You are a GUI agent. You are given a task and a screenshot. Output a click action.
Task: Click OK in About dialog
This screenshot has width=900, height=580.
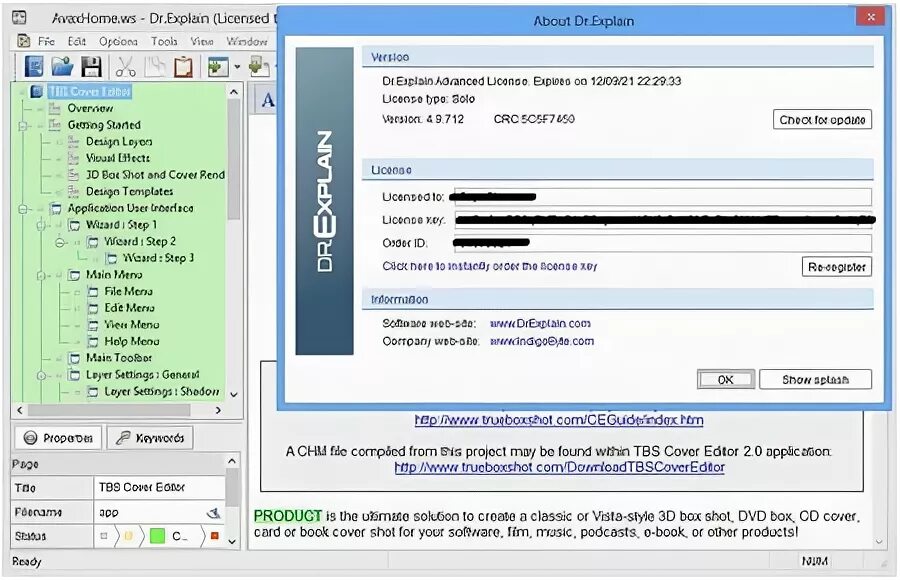[726, 380]
